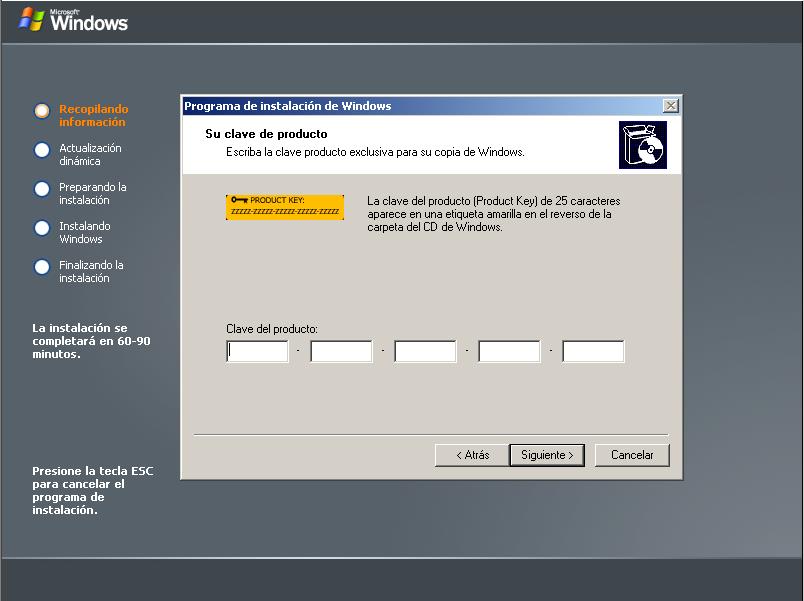The height and width of the screenshot is (601, 804).
Task: Click the 'Recopilando información' step text
Action: click(x=93, y=115)
